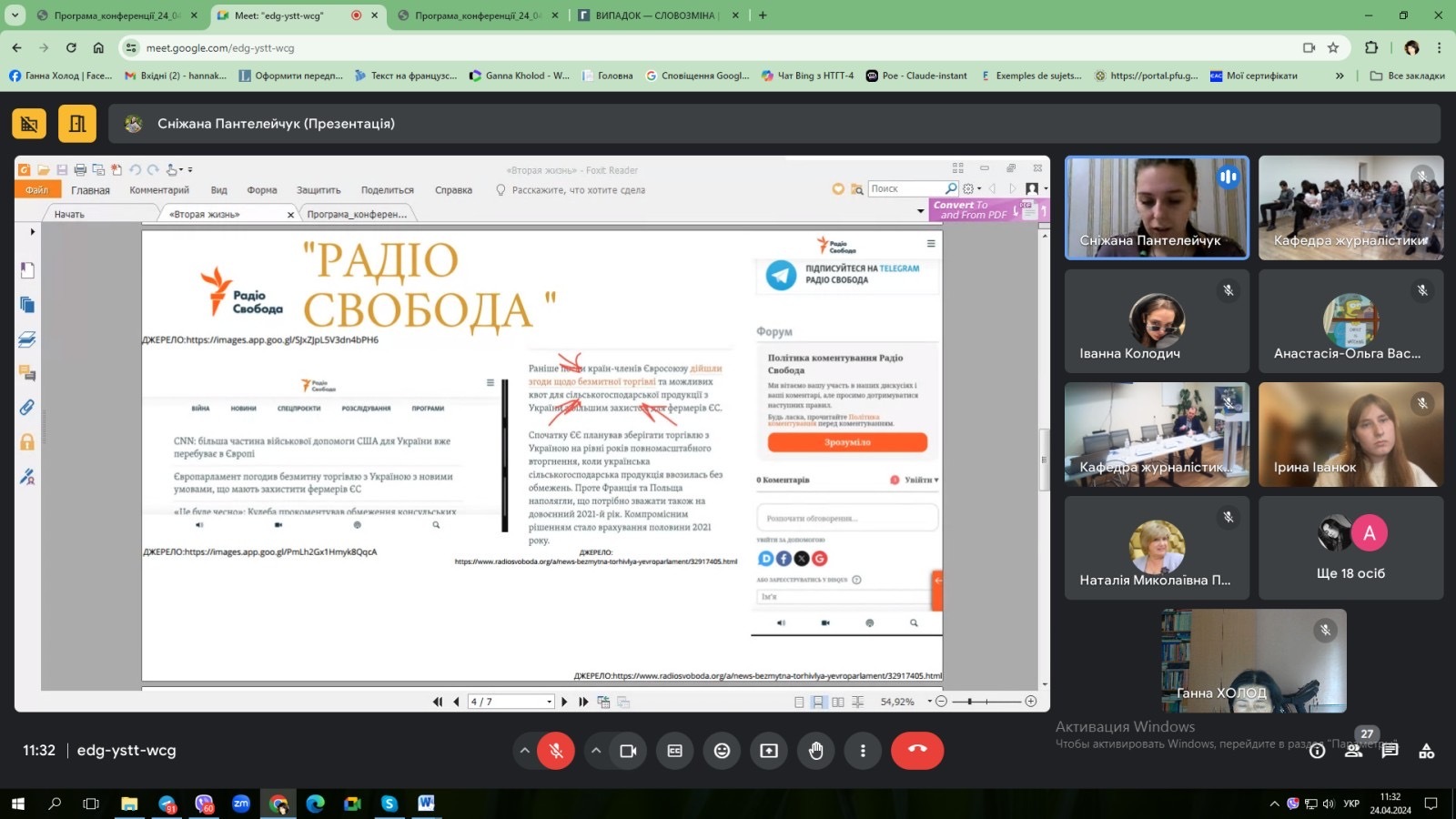Leave the call with the red hang-up button
1456x819 pixels.
pyautogui.click(x=916, y=751)
